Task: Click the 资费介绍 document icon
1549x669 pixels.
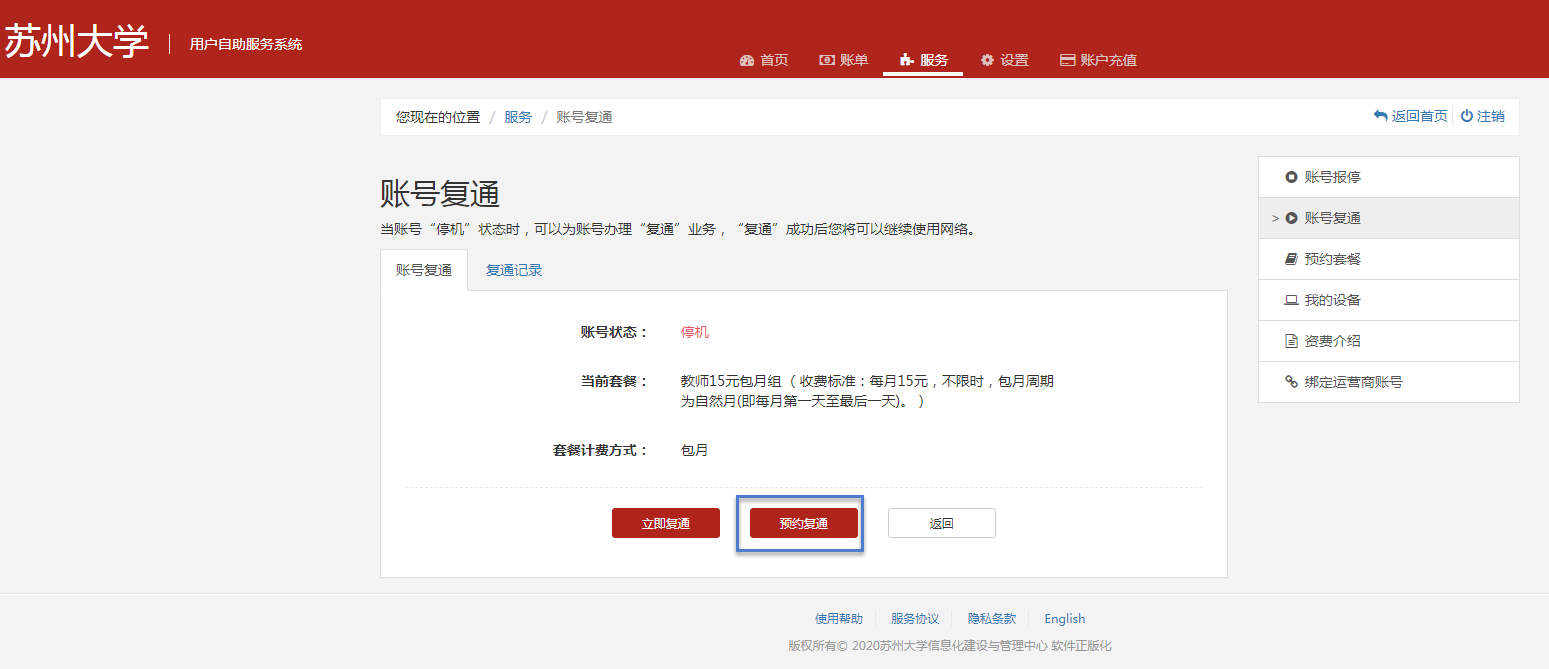Action: pyautogui.click(x=1291, y=341)
